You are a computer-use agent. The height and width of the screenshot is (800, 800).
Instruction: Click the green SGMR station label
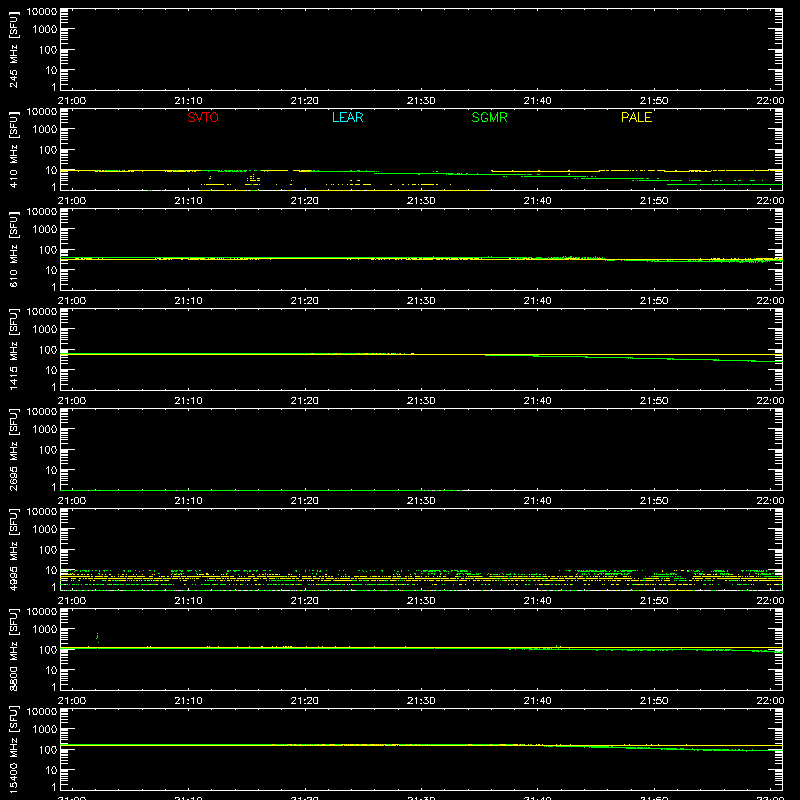[x=489, y=117]
